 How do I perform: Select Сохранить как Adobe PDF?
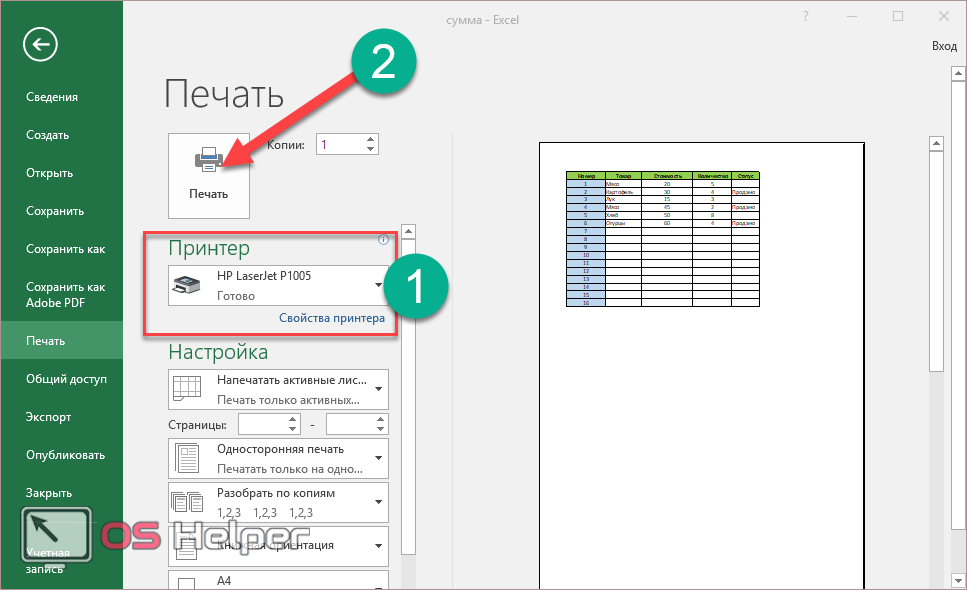(x=65, y=295)
